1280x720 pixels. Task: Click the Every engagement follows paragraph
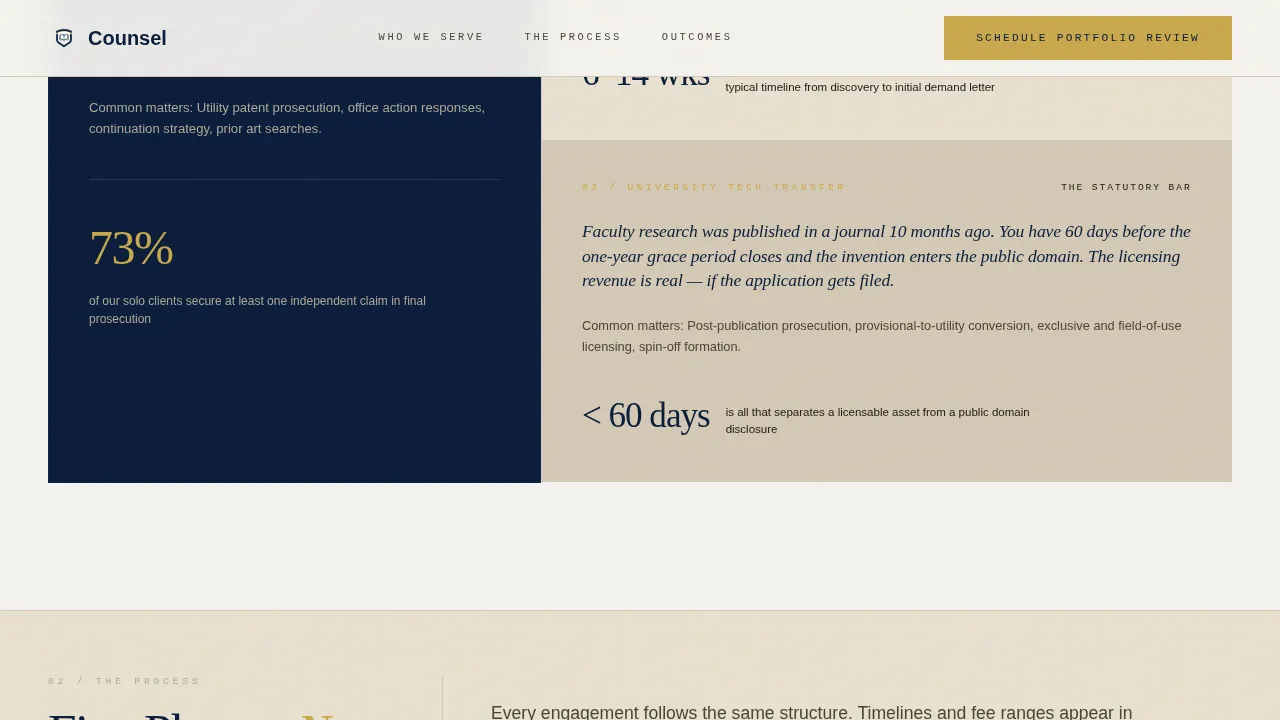coord(811,712)
